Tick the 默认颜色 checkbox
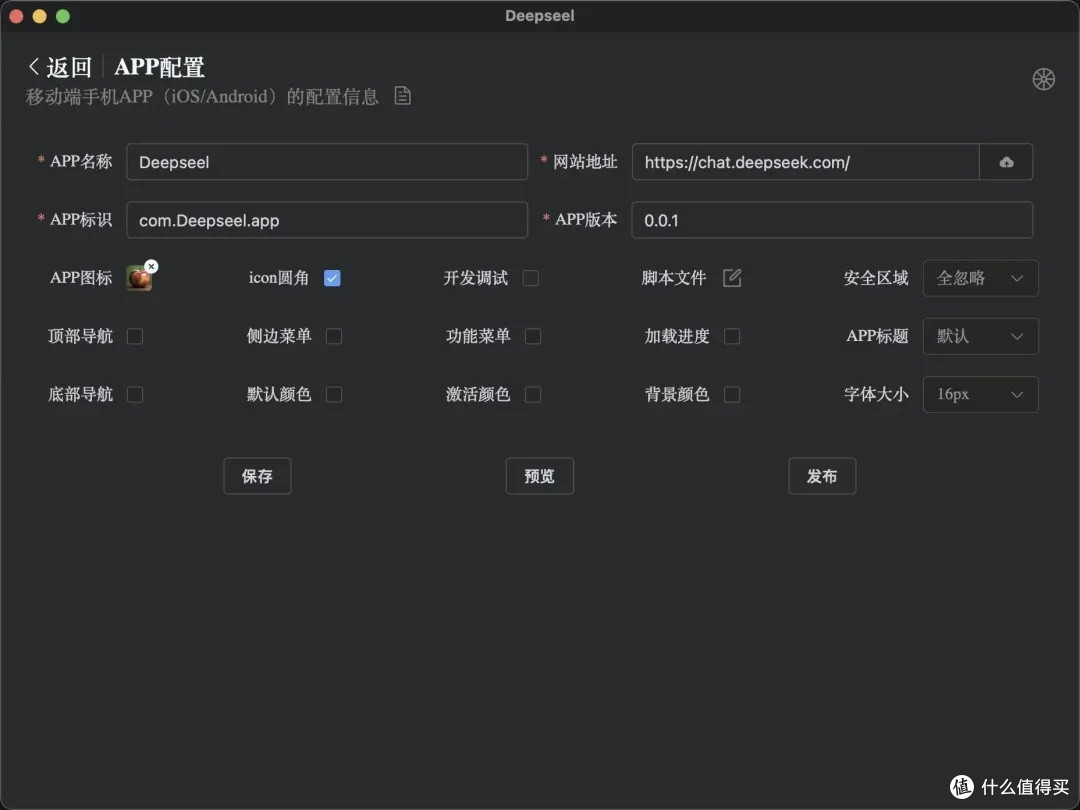Viewport: 1080px width, 810px height. (x=334, y=394)
